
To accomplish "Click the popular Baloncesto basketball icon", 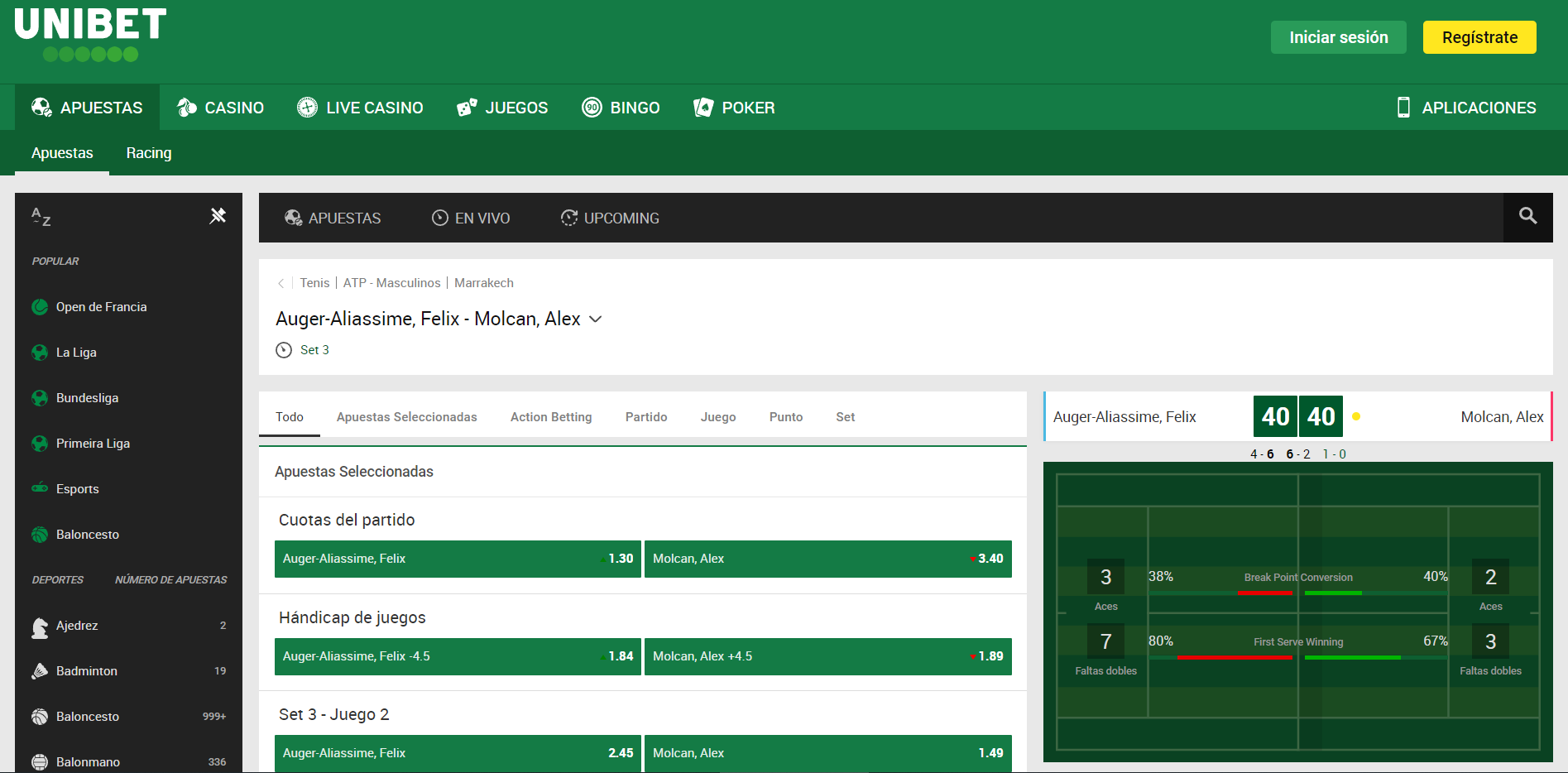I will 40,535.
